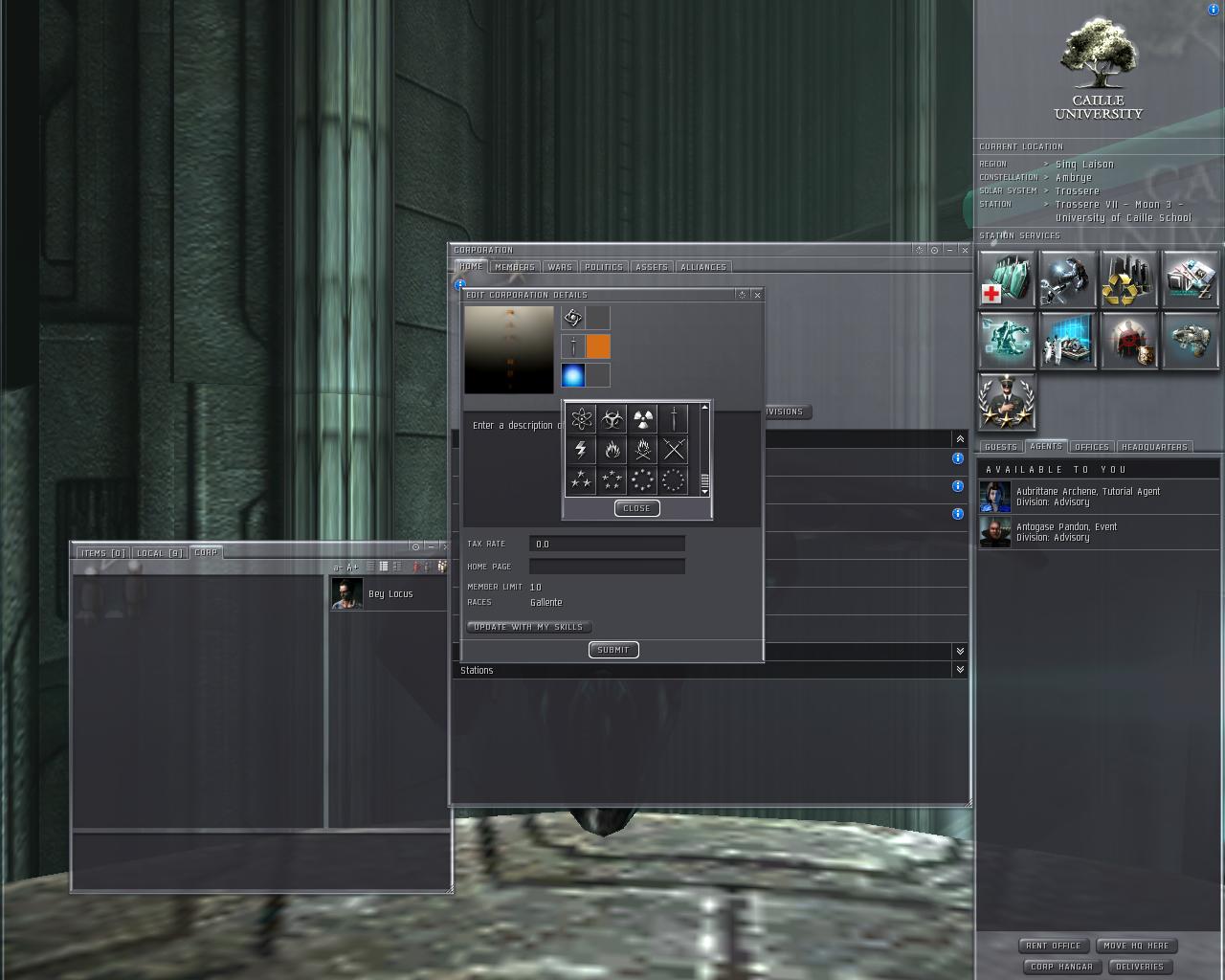1225x980 pixels.
Task: Switch to Offices tab in station panel
Action: (1092, 447)
